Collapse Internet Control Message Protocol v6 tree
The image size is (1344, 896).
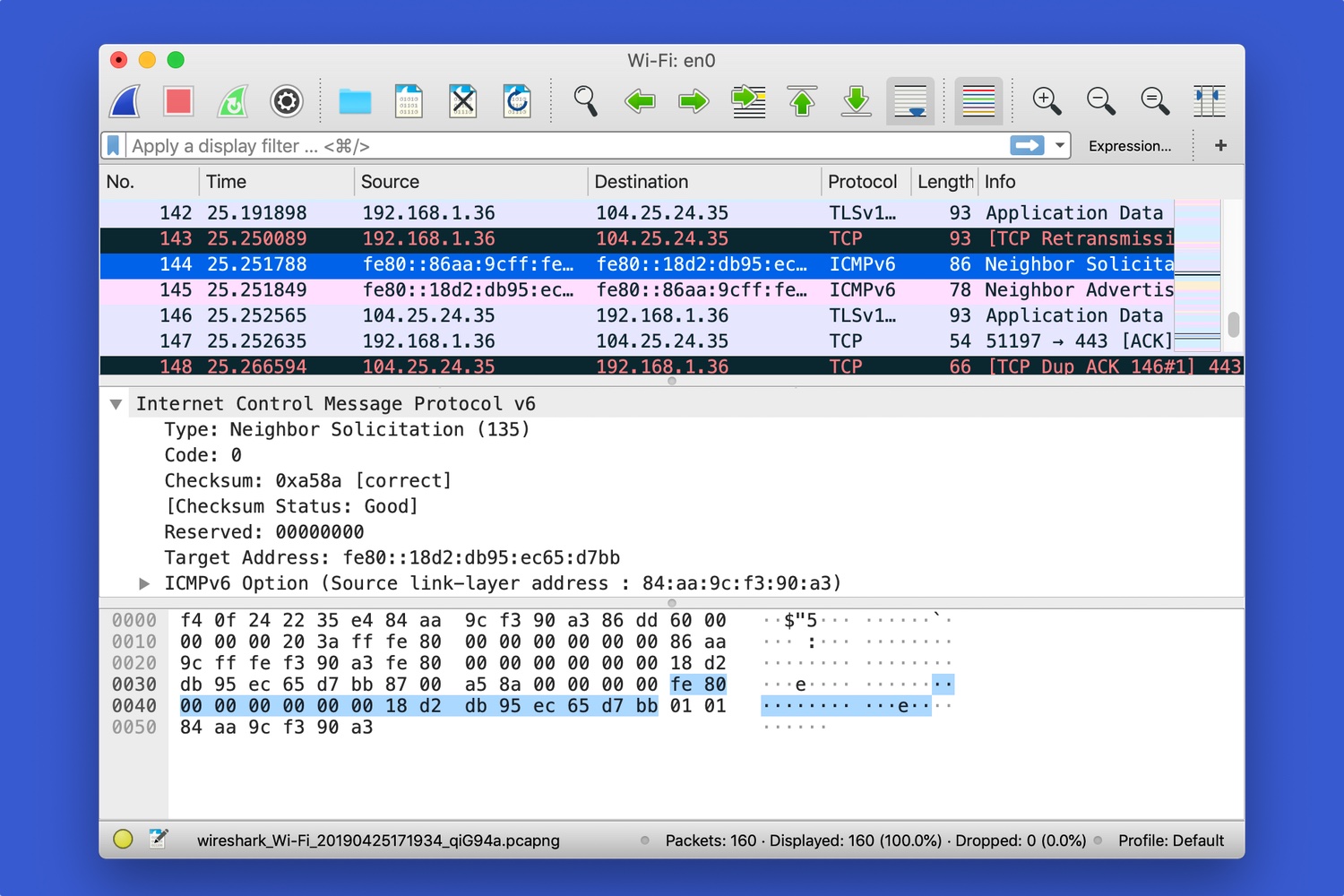point(116,404)
